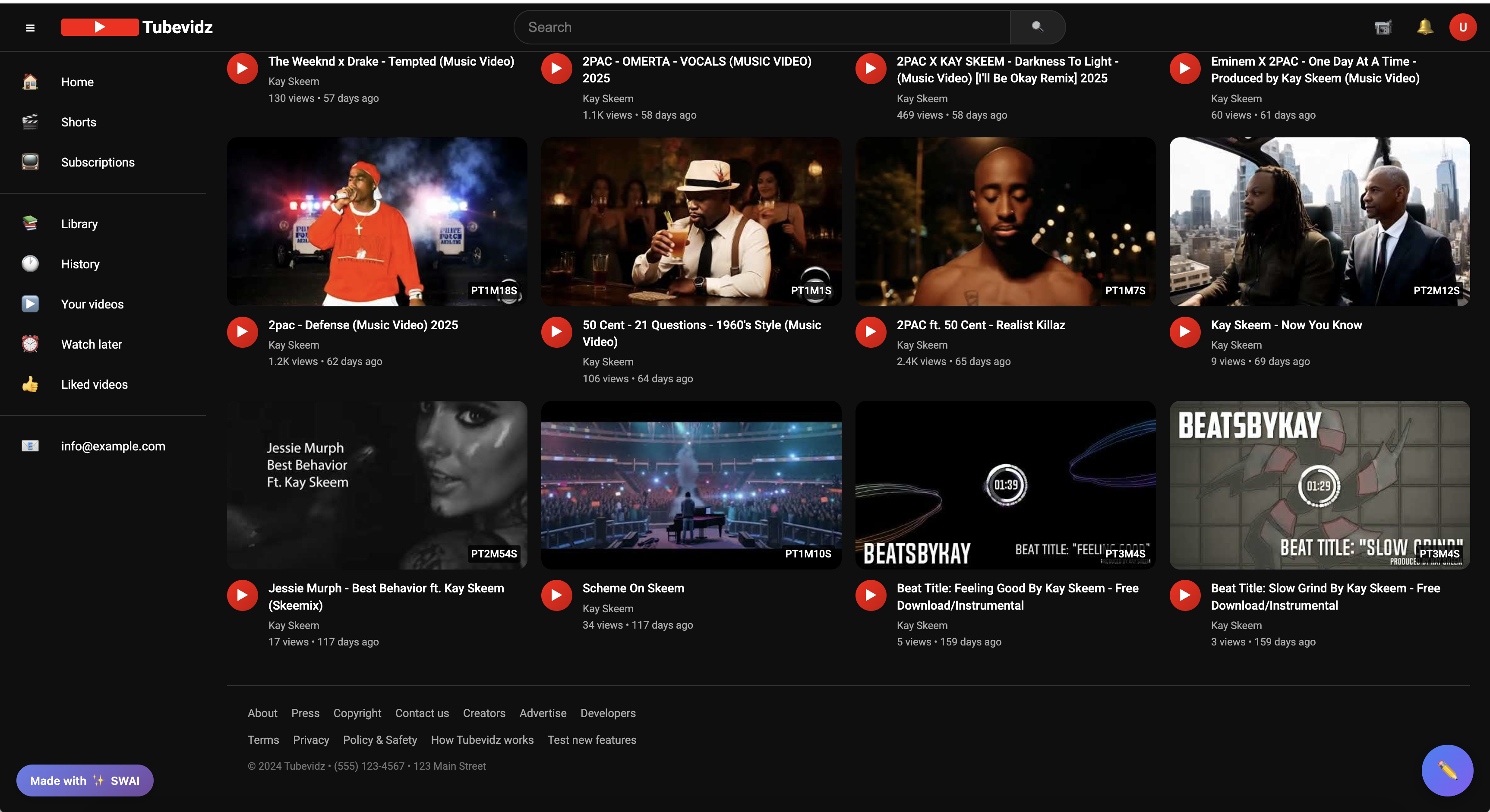Click the Terms footer link
Image resolution: width=1490 pixels, height=812 pixels.
tap(263, 740)
